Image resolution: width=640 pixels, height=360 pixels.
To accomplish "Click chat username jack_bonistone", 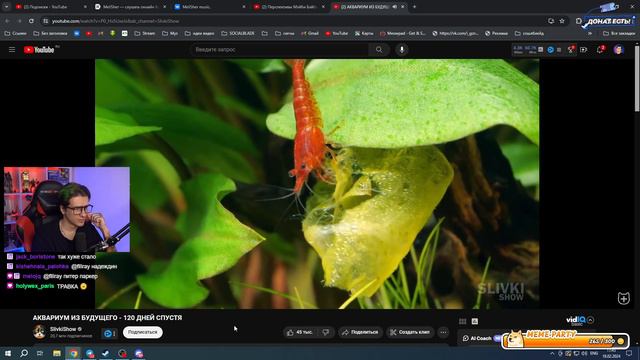I will click(x=35, y=257).
